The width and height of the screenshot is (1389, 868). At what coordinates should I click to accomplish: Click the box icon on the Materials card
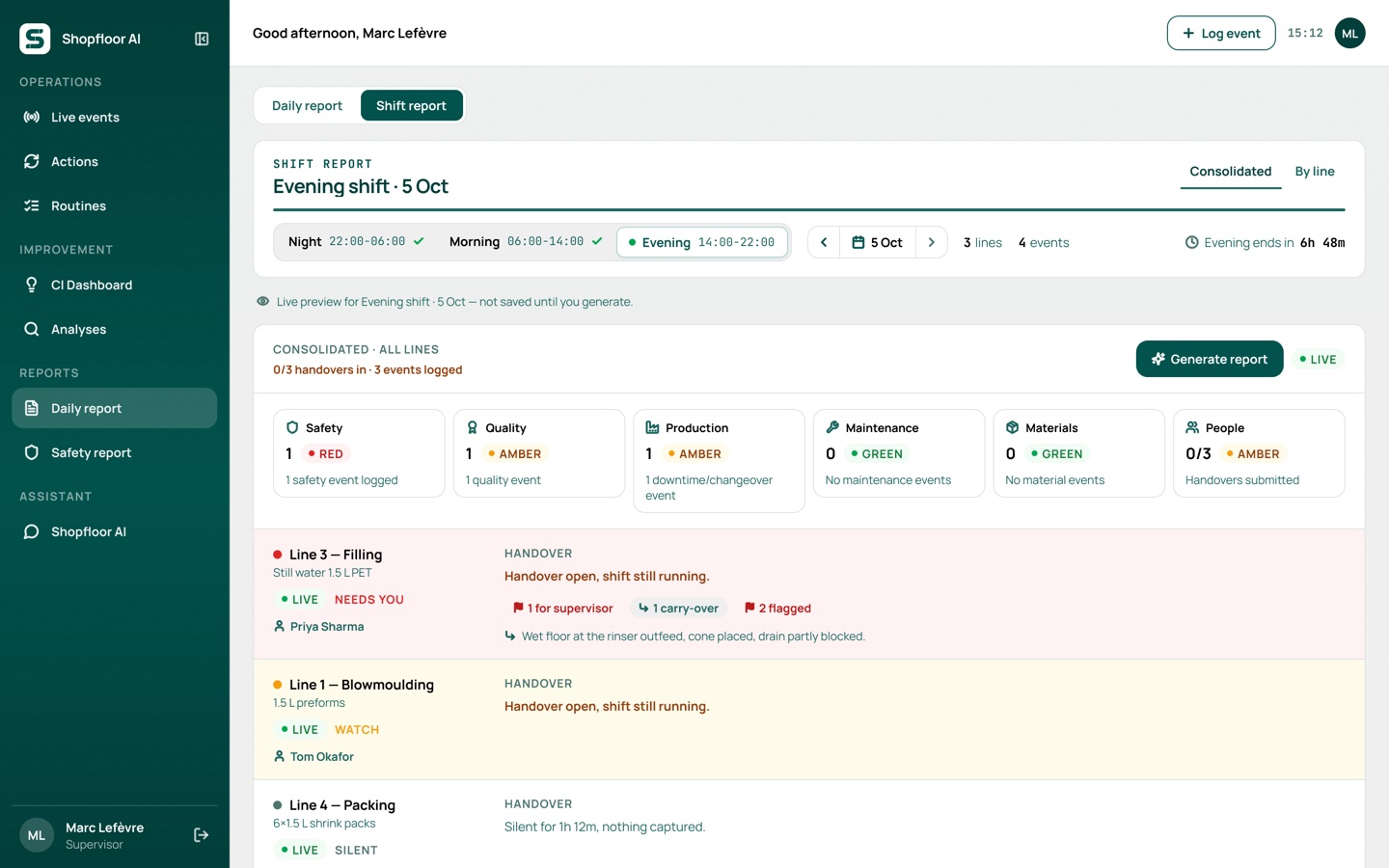click(x=1013, y=427)
